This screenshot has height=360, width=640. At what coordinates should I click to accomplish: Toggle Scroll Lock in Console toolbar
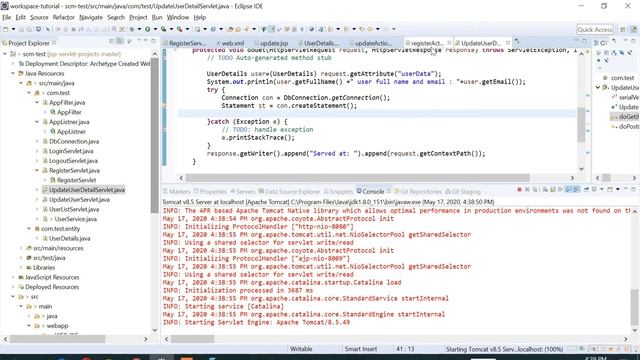tap(552, 190)
